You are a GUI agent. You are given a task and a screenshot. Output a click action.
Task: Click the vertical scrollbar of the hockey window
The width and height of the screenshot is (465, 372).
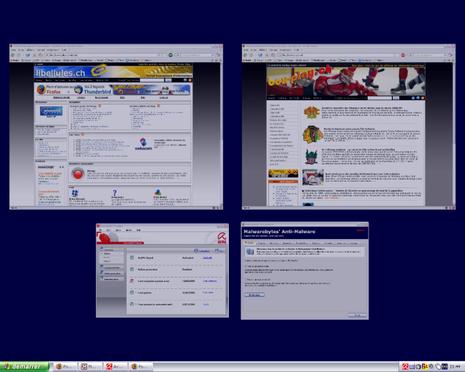tap(453, 133)
